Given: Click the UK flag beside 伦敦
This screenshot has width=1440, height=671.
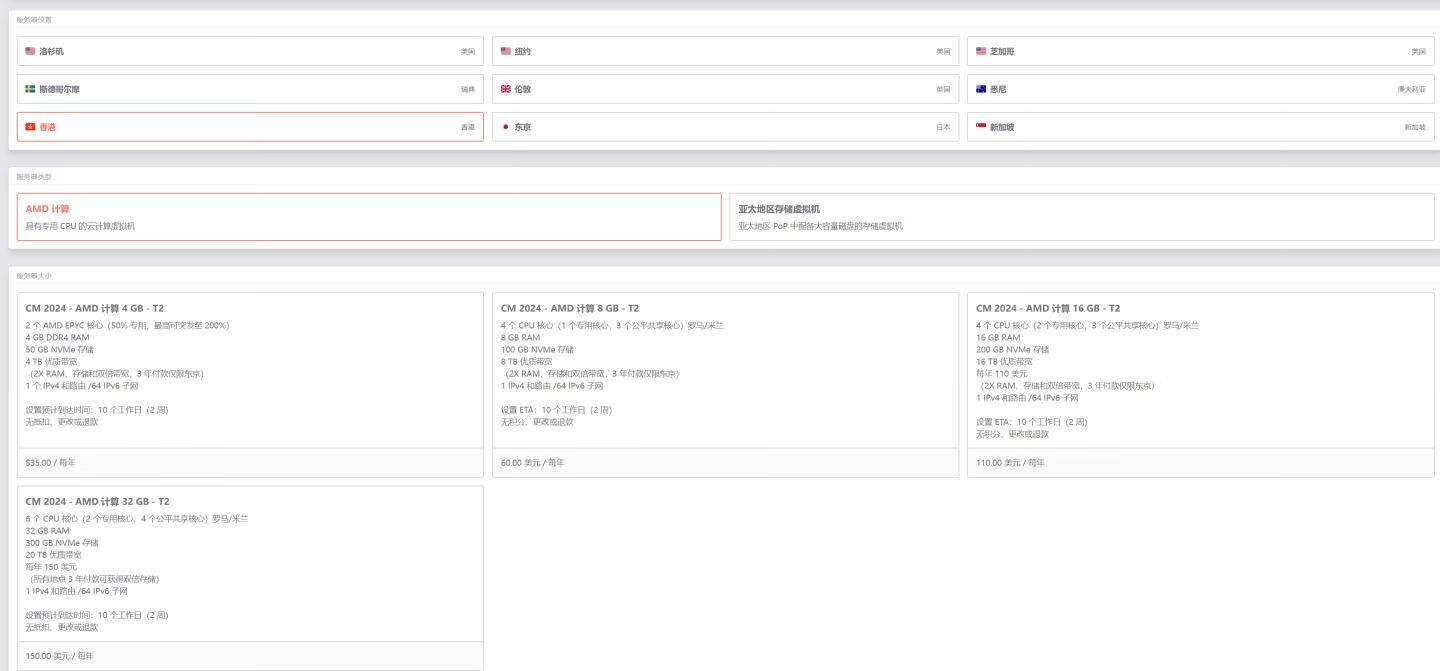Looking at the screenshot, I should pos(506,89).
